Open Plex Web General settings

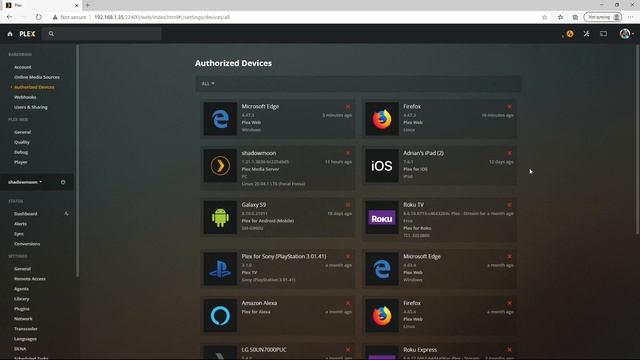[x=22, y=132]
